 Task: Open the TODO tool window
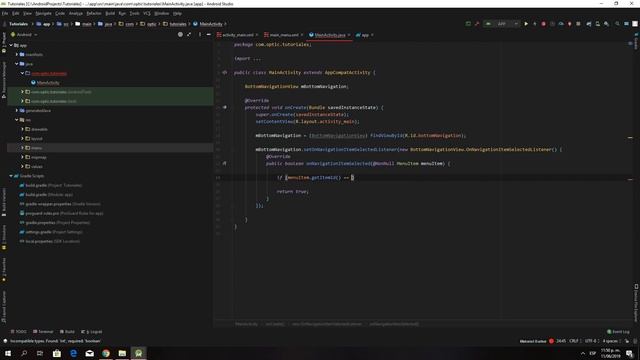(18, 331)
